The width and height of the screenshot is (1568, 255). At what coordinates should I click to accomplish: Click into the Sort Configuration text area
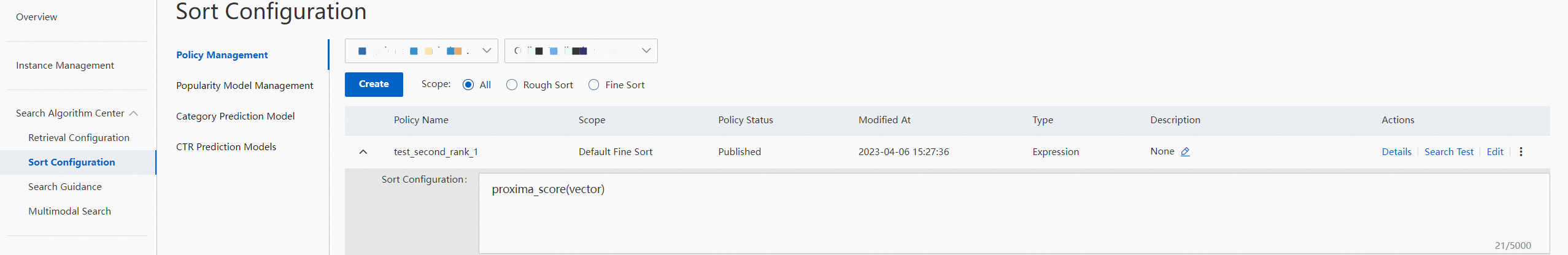(1013, 215)
